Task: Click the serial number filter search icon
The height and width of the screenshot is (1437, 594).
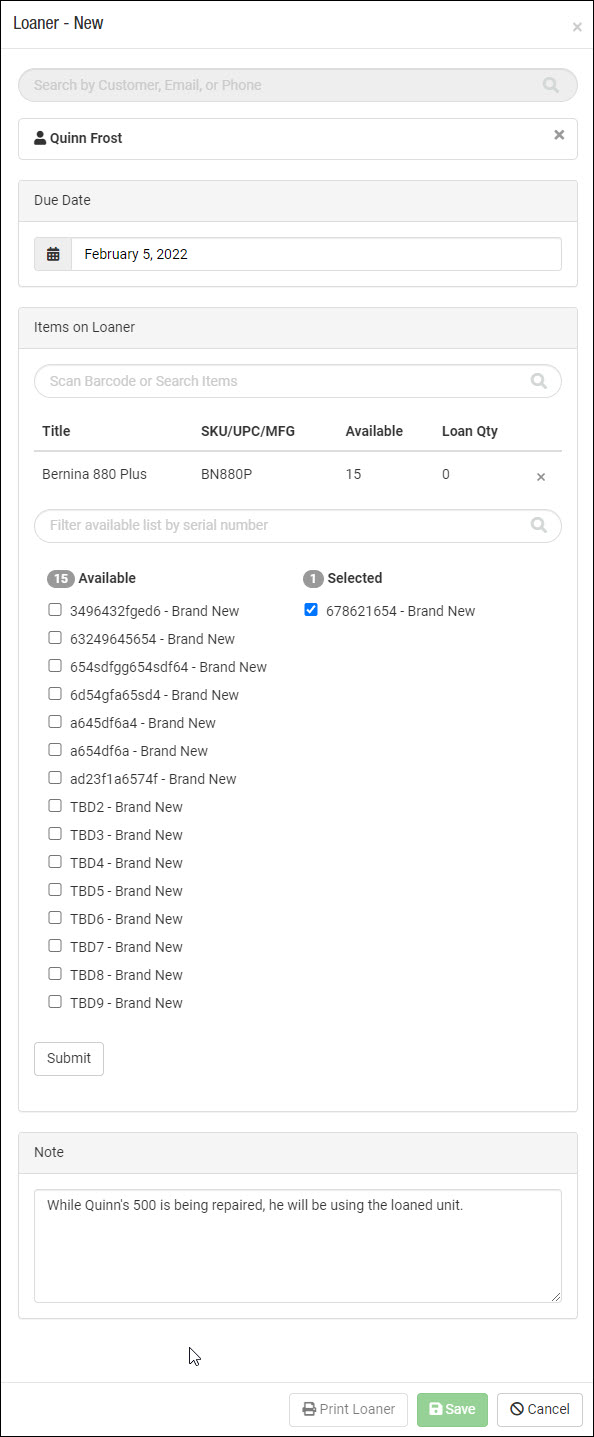Action: pos(539,525)
